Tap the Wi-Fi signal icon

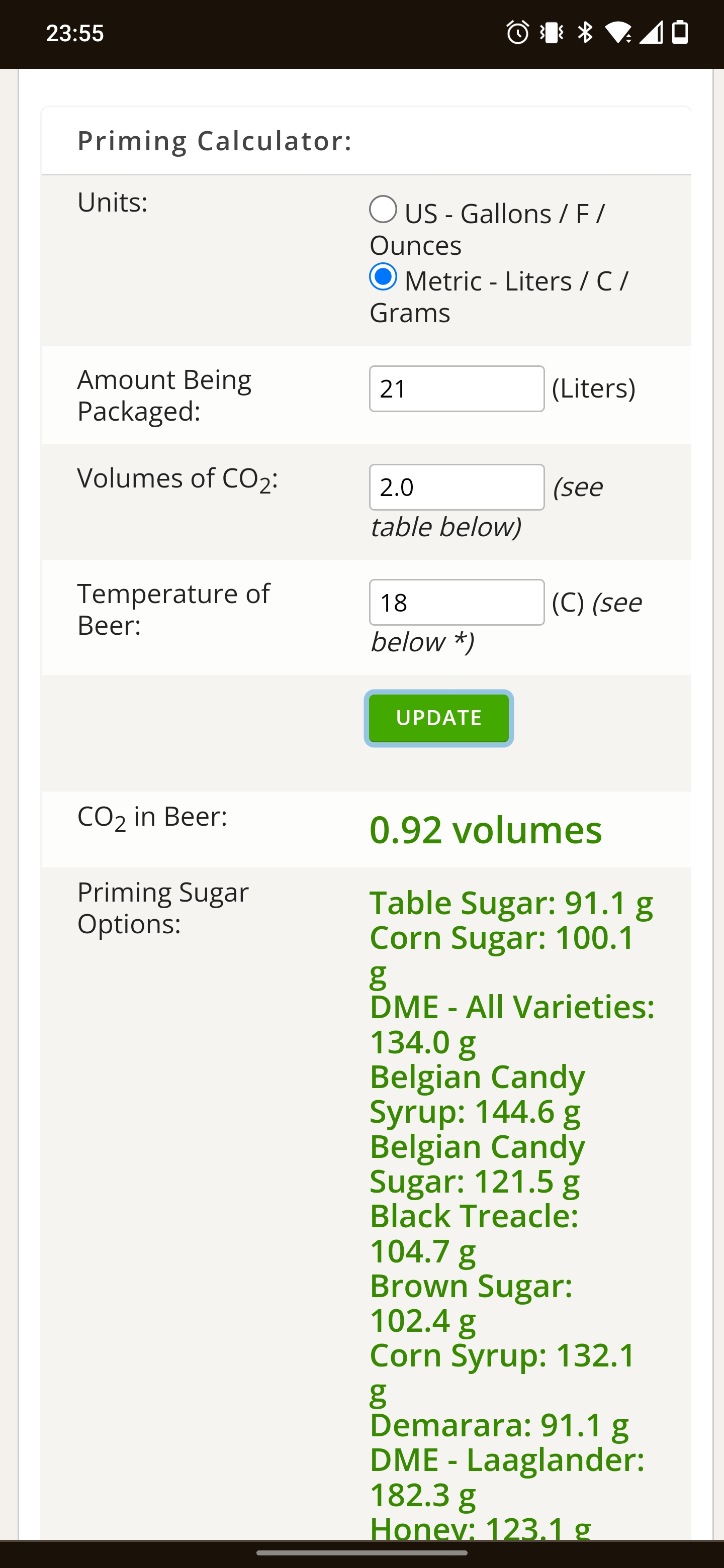click(618, 33)
